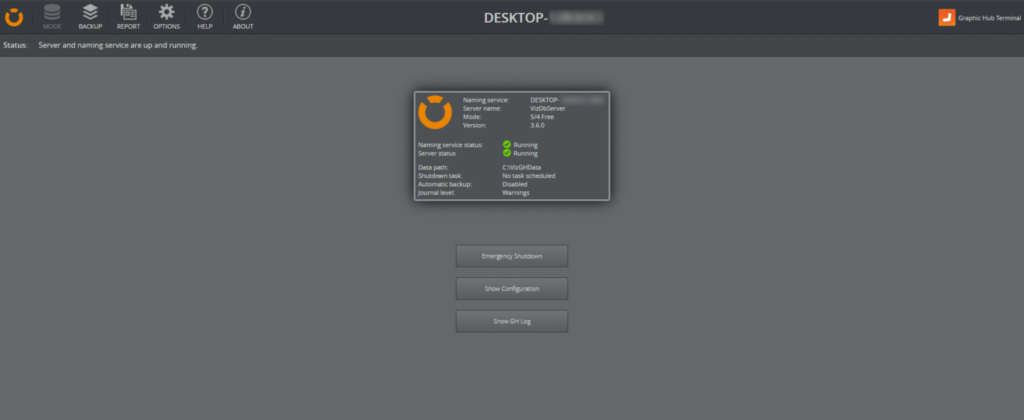Click the status message about server running
Image resolution: width=1024 pixels, height=420 pixels.
click(117, 46)
